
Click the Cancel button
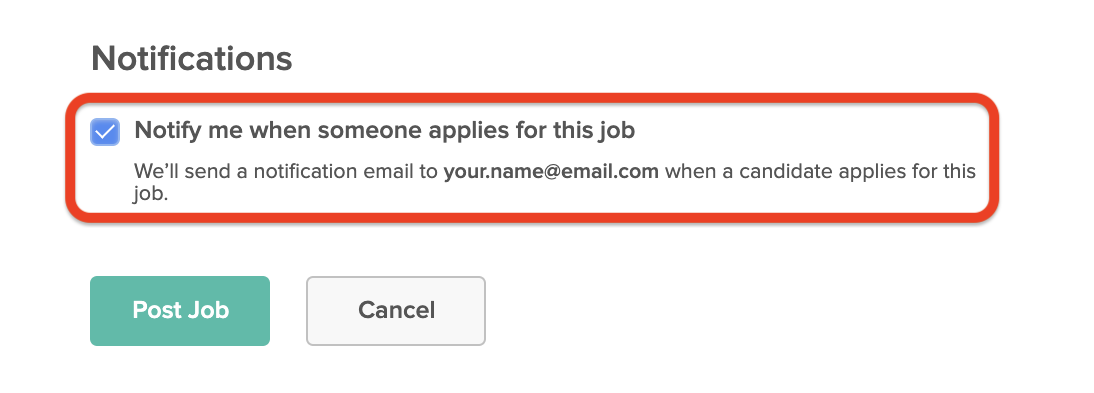pyautogui.click(x=396, y=311)
